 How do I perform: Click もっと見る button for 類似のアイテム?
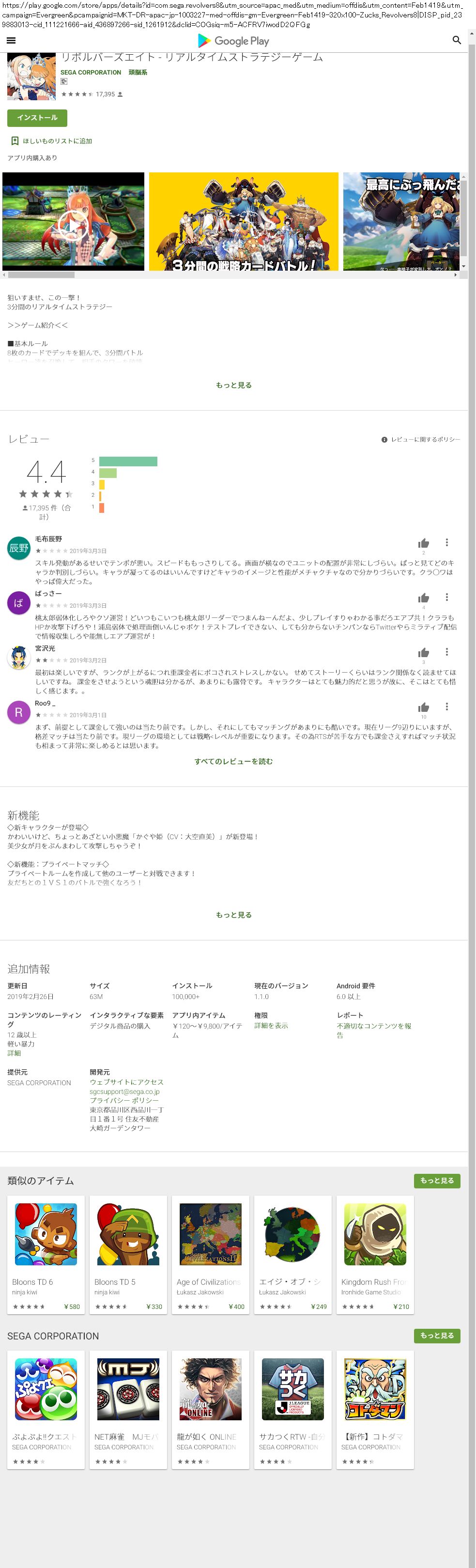[437, 1180]
